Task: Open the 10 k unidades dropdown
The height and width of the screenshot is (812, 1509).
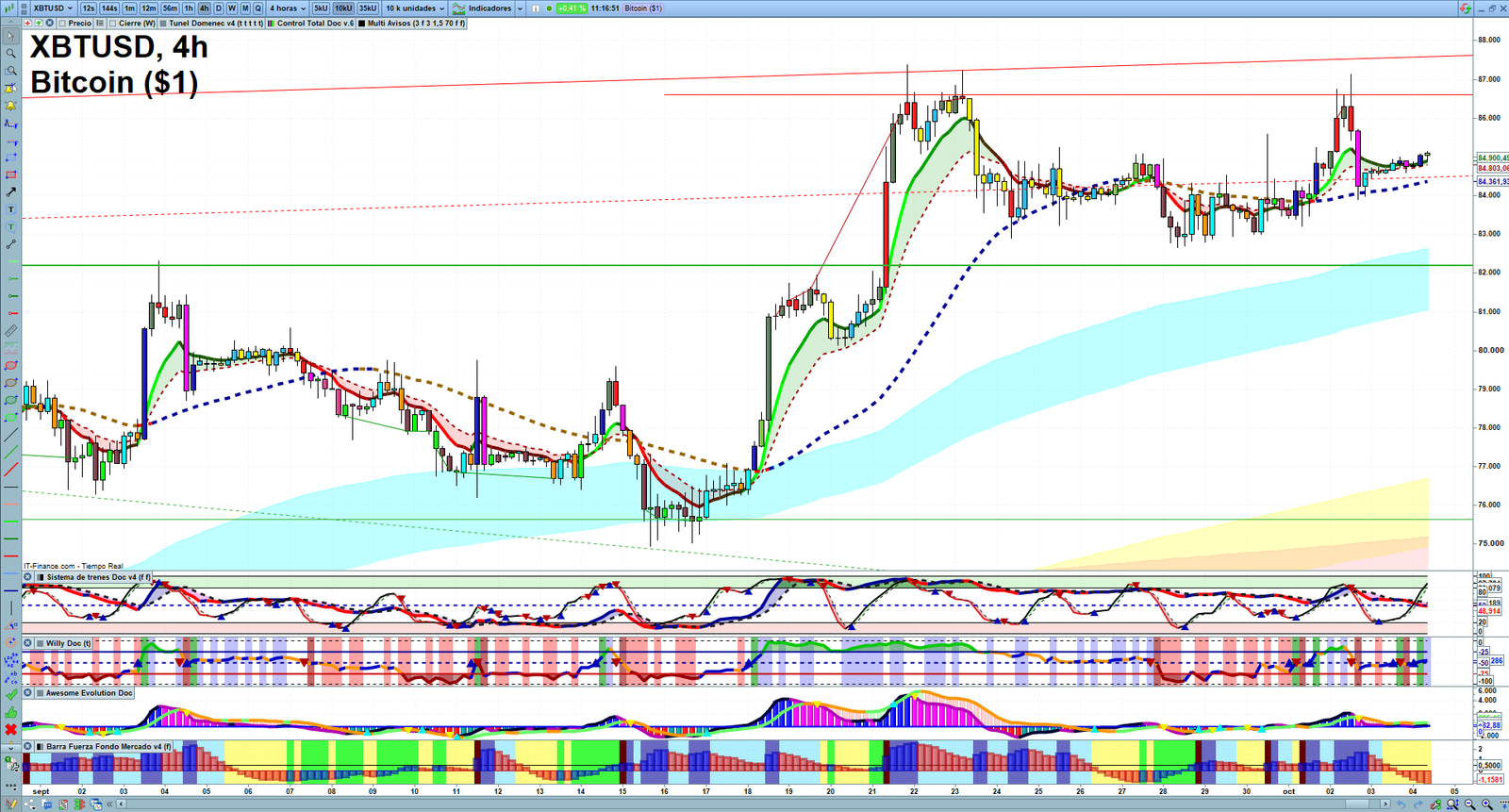Action: [x=415, y=8]
